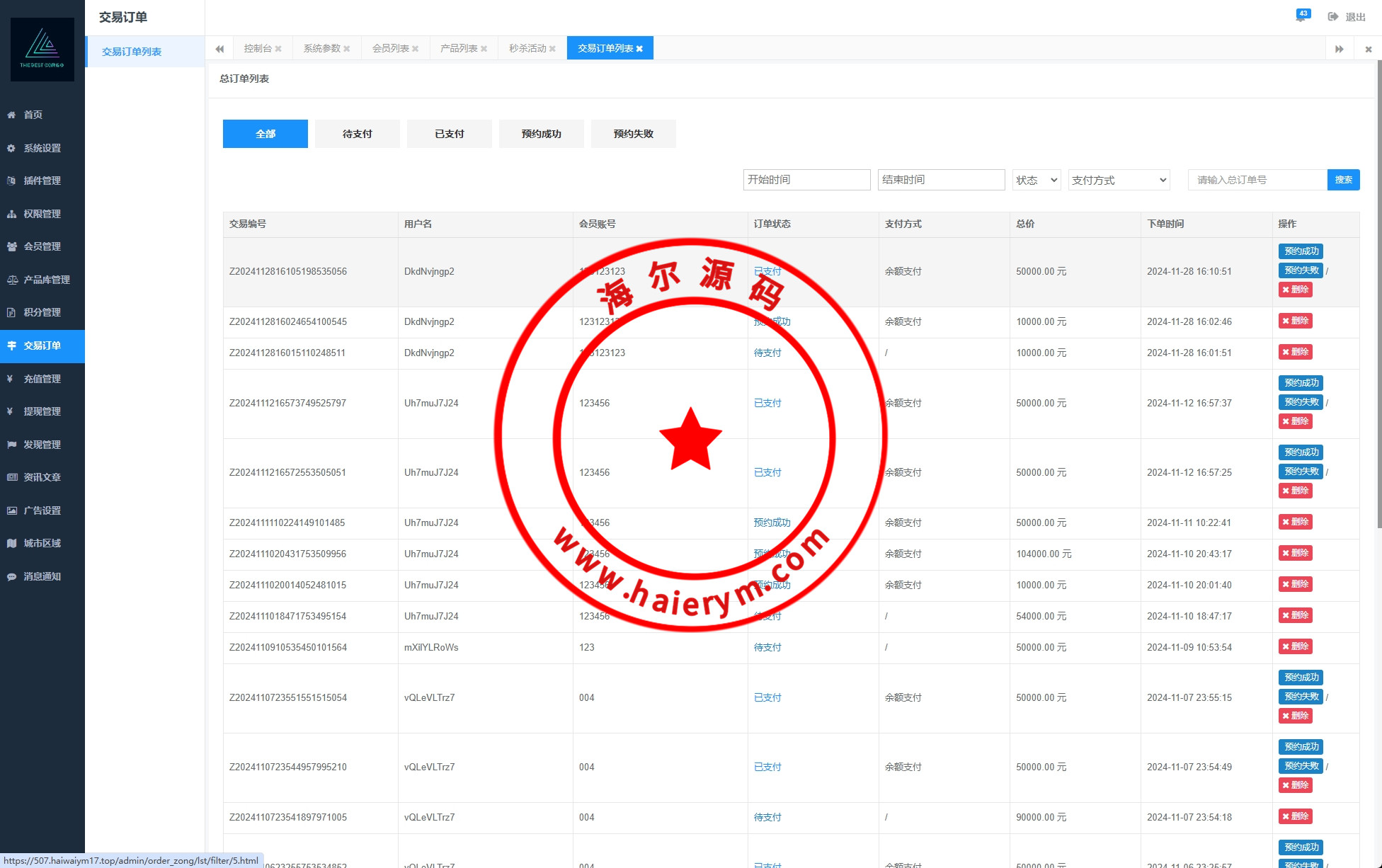Click the map icon for 城市区域
Viewport: 1382px width, 868px height.
11,543
